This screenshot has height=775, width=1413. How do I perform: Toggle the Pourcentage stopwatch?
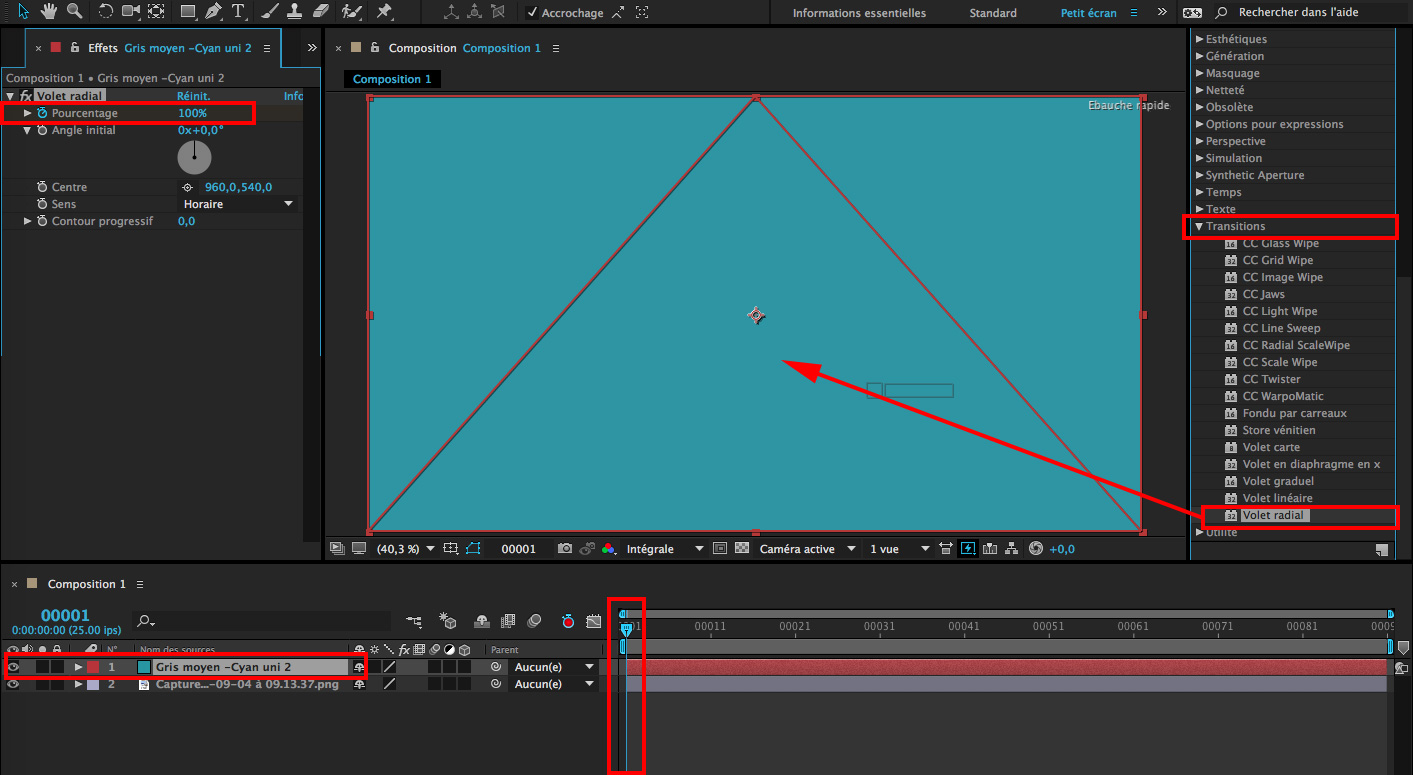point(42,113)
